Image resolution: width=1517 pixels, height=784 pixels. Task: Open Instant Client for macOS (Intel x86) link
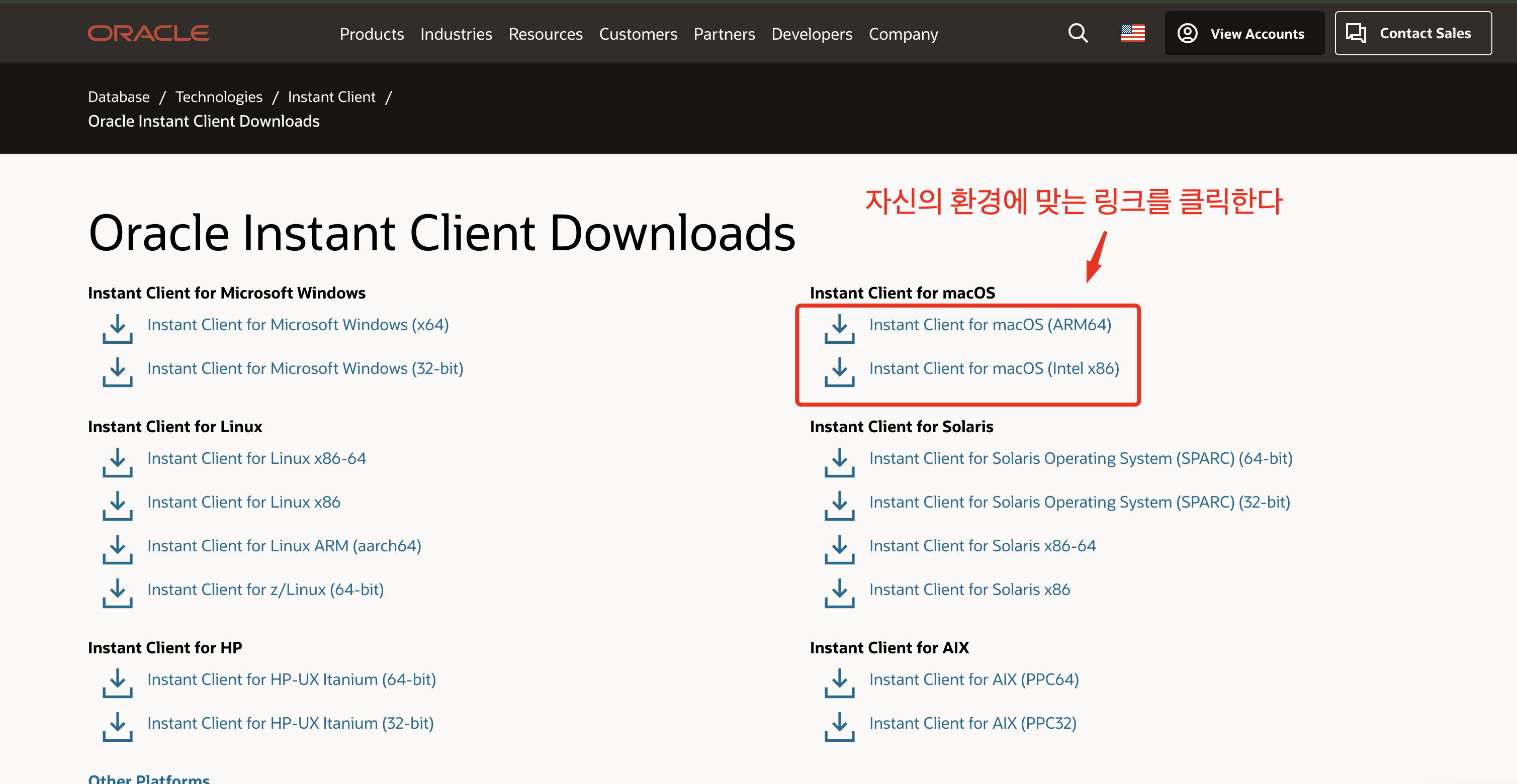(994, 368)
